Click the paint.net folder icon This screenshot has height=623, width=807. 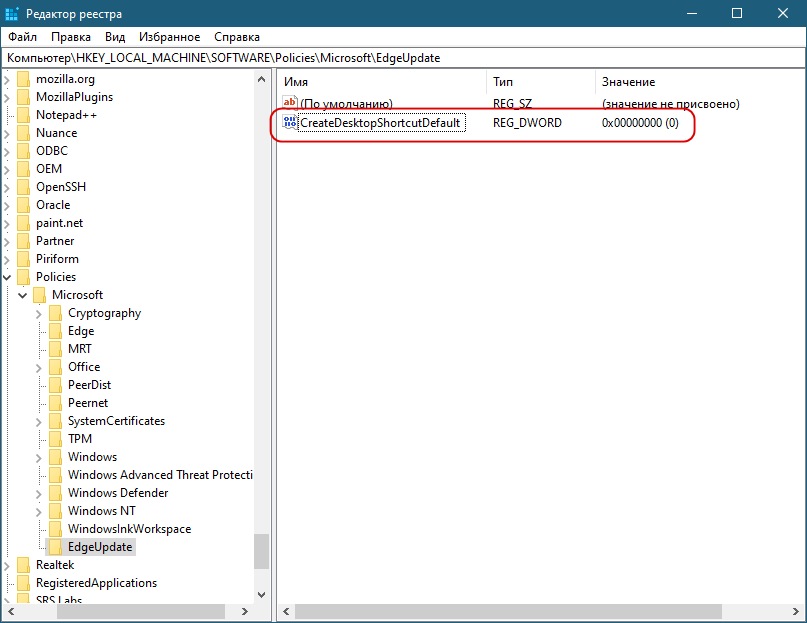[x=24, y=223]
